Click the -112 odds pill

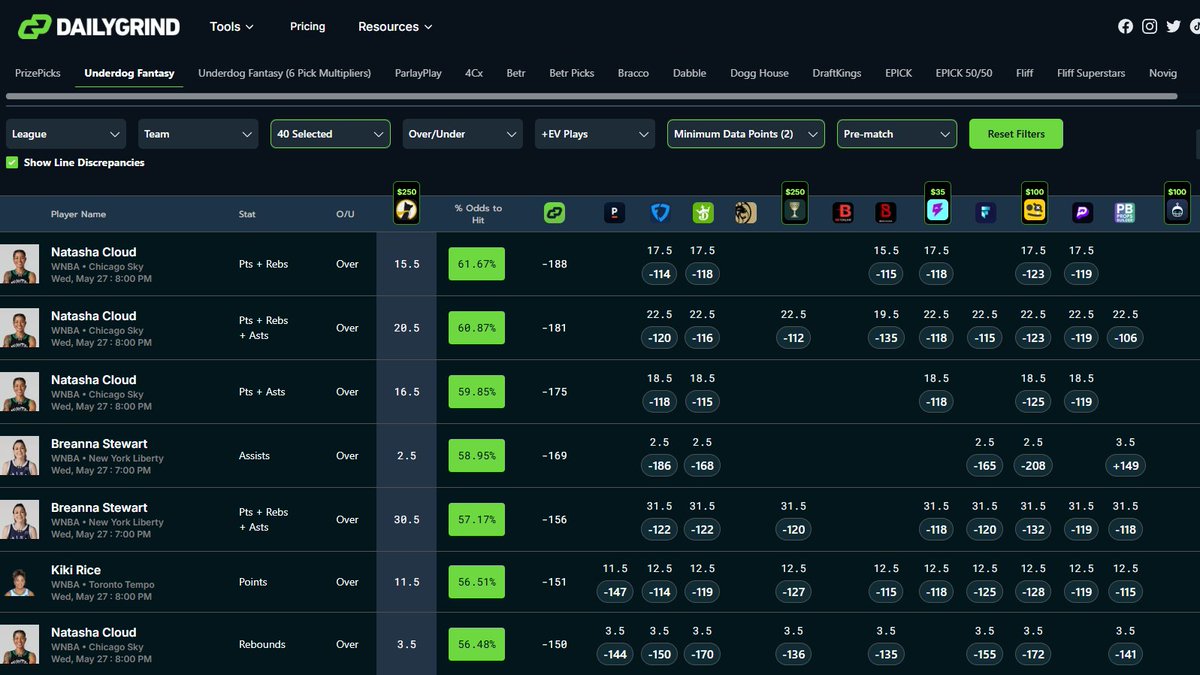click(794, 338)
